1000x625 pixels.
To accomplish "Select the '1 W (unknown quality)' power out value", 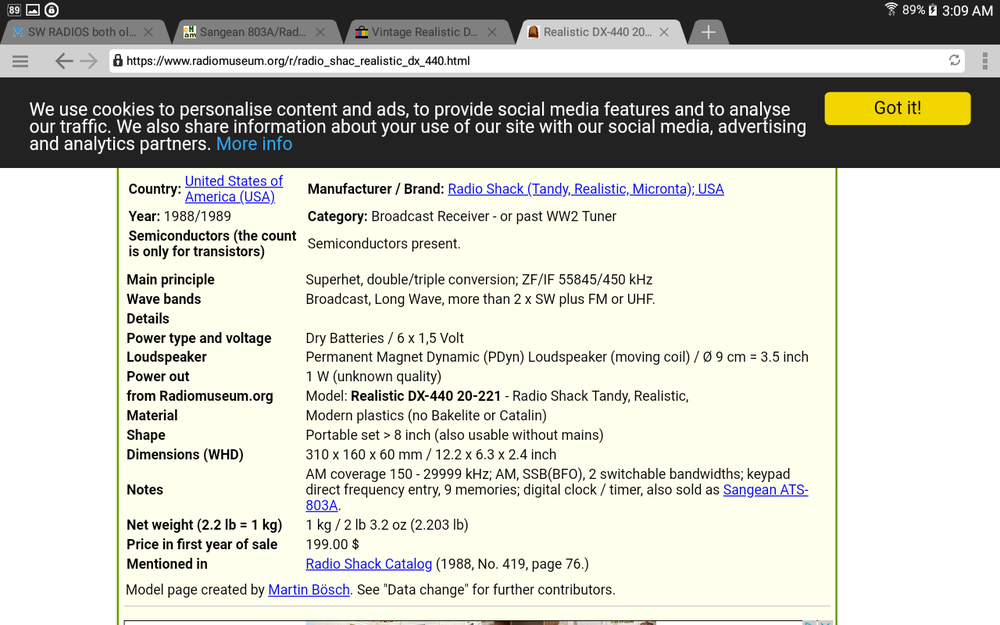I will [x=373, y=377].
